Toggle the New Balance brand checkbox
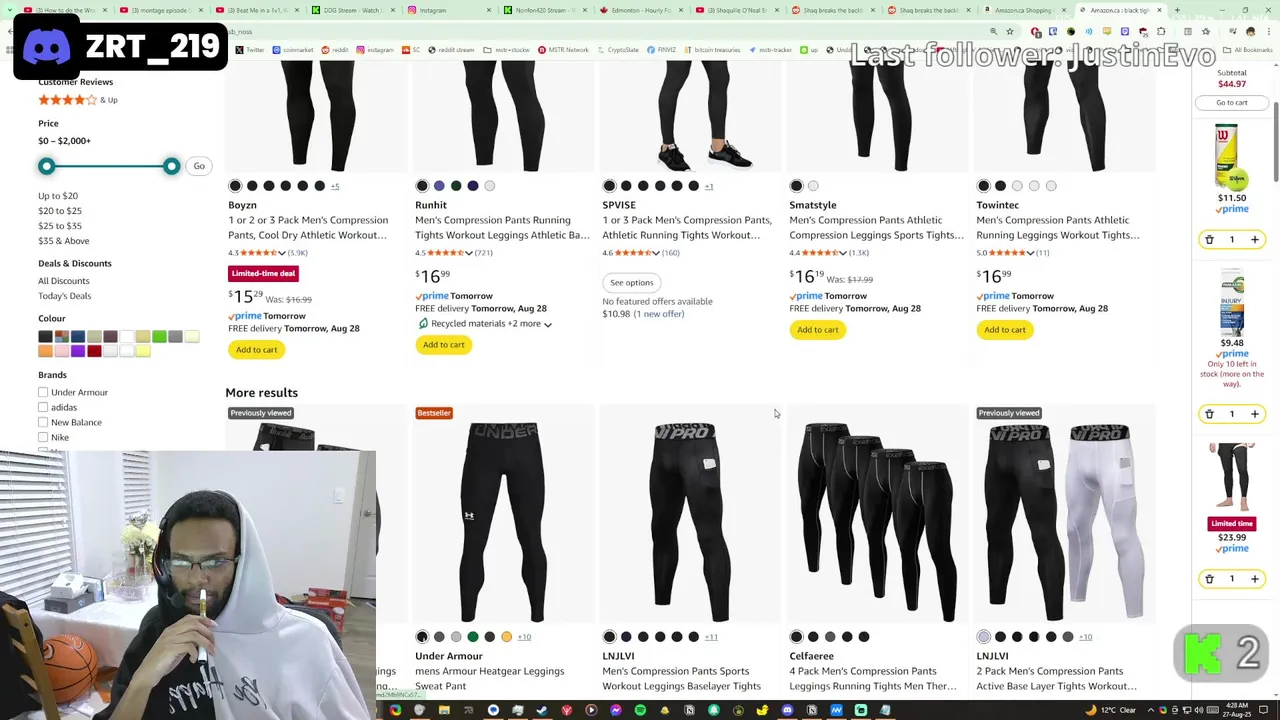1280x720 pixels. 43,422
